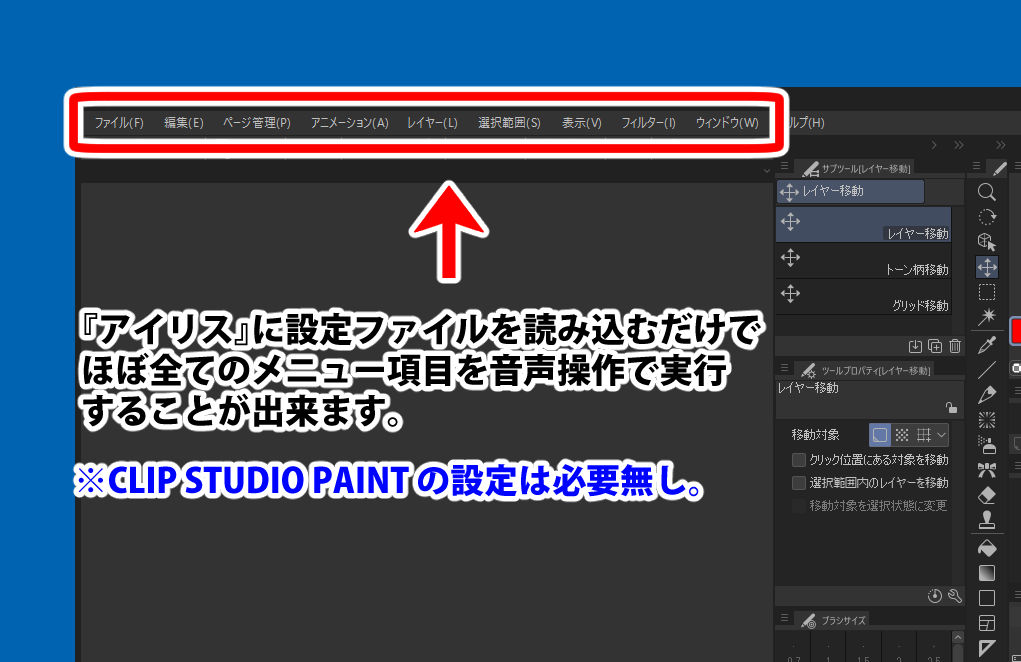Image resolution: width=1021 pixels, height=662 pixels.
Task: Click the single right chevron above sub tool panel
Action: tap(934, 145)
